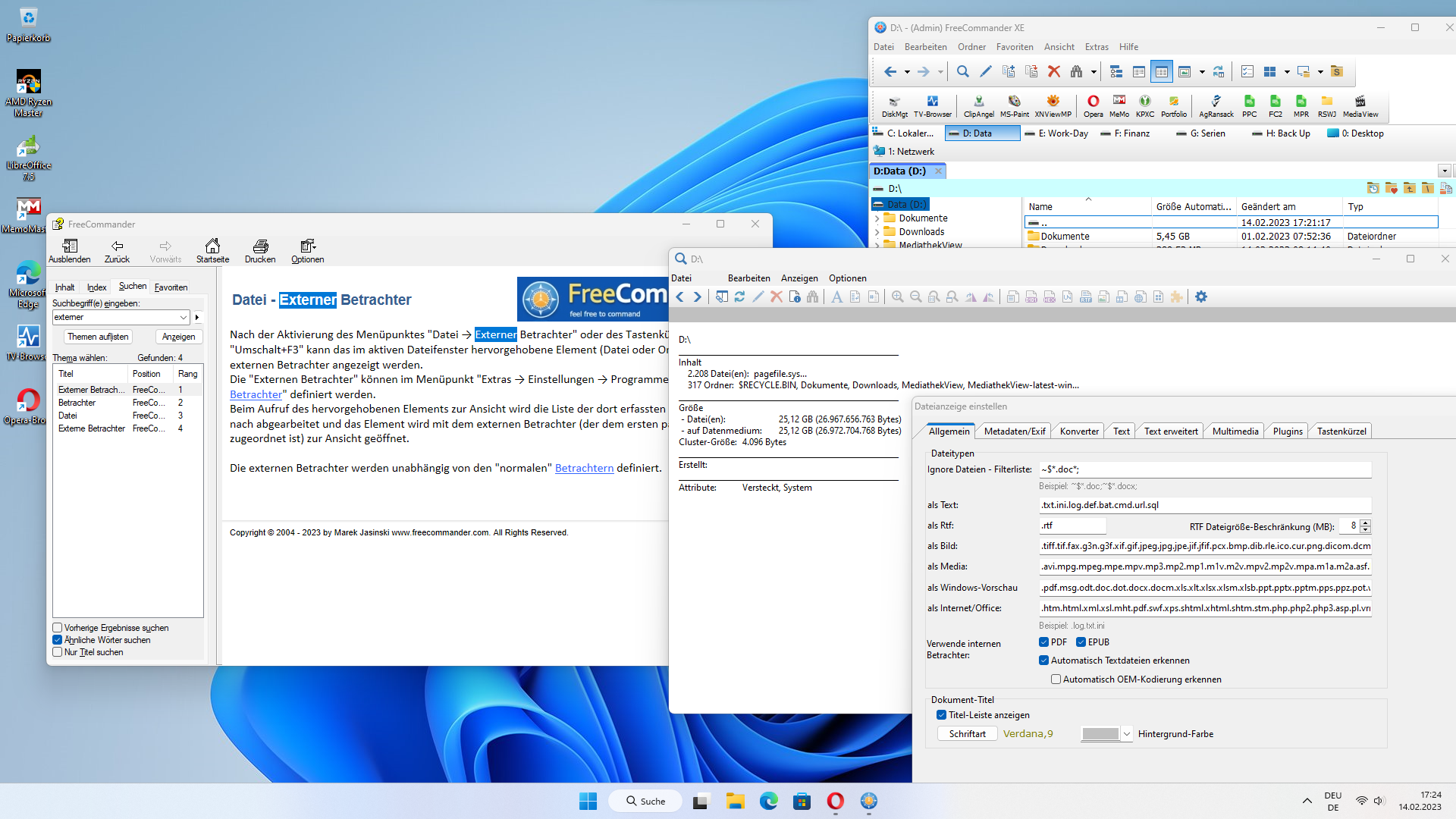Open the folder tab list dropdown

[x=1445, y=171]
